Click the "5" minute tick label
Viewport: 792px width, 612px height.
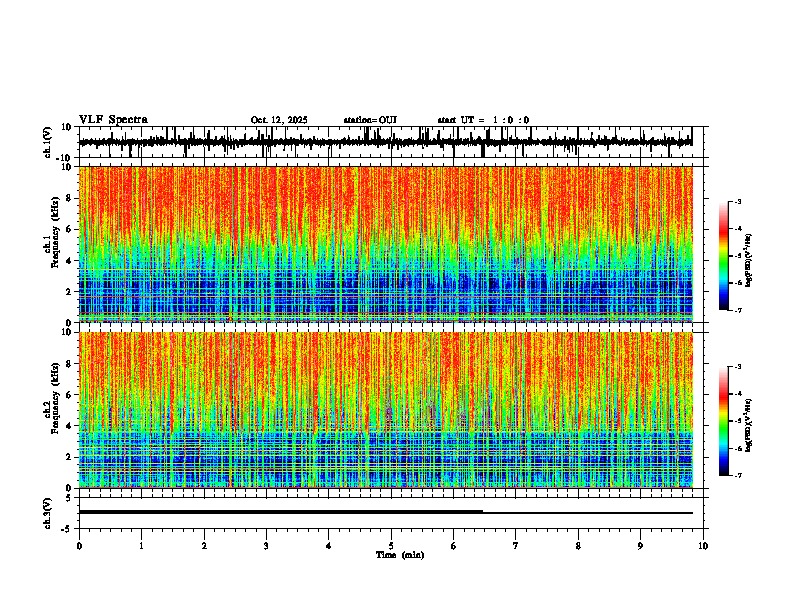coord(391,546)
